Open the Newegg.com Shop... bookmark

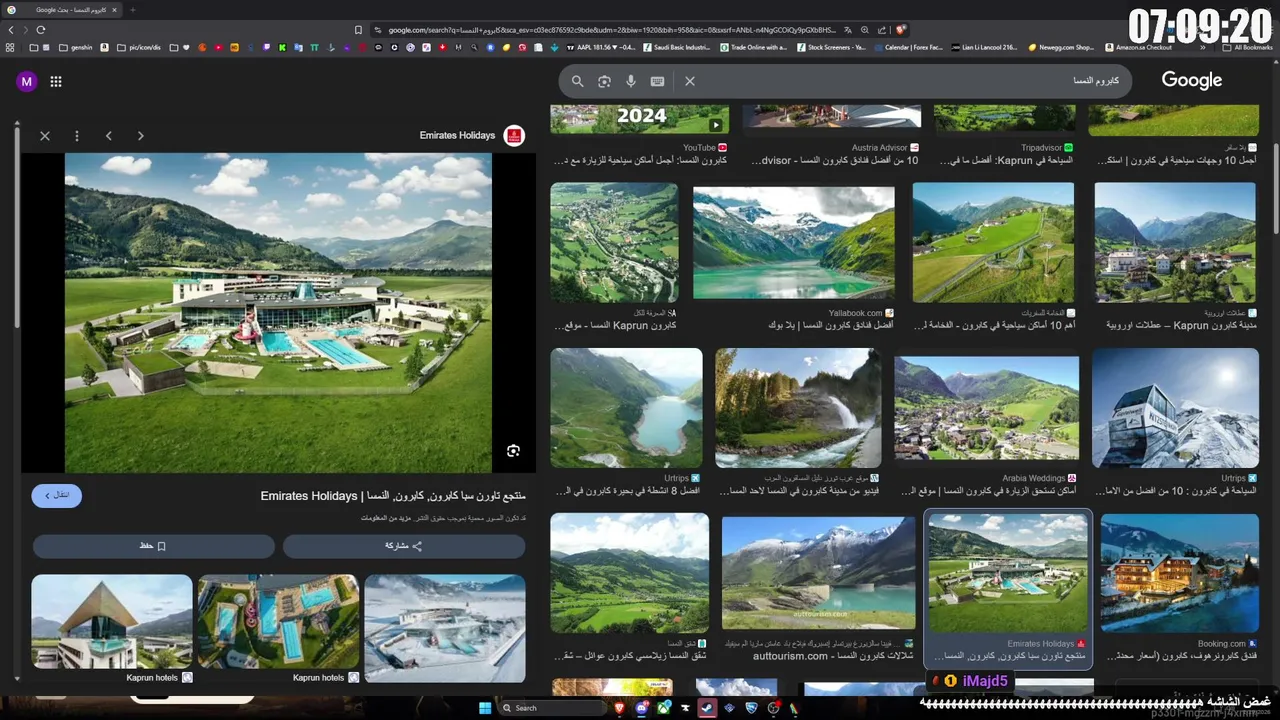[1062, 47]
